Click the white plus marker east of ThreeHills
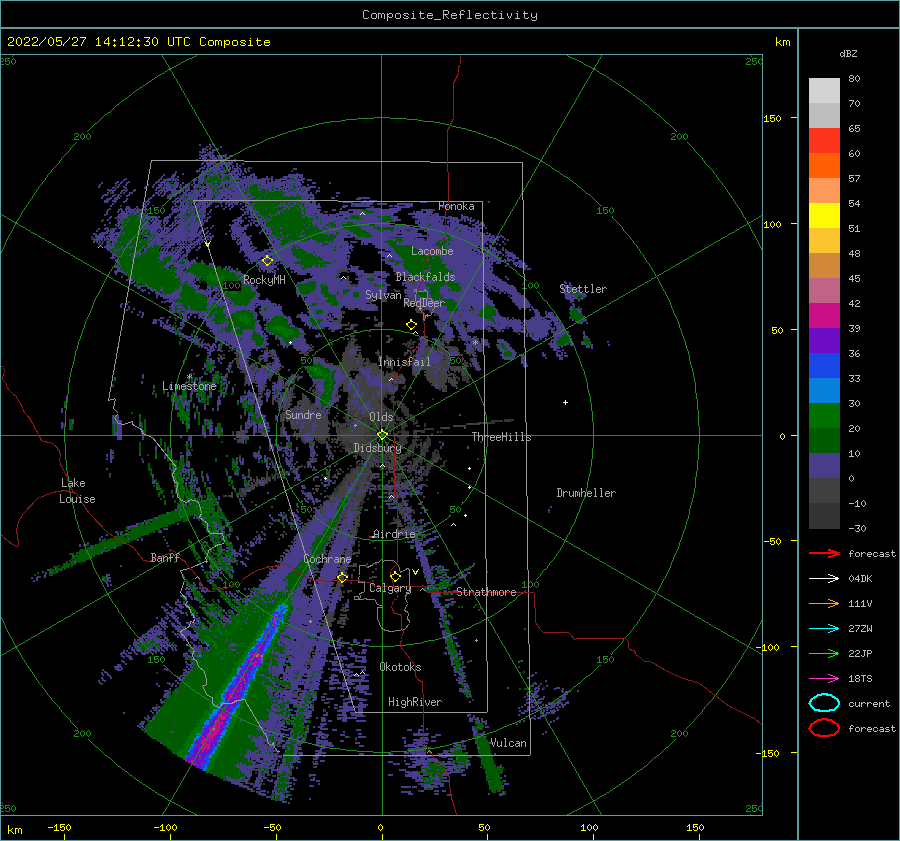Viewport: 900px width, 841px height. (x=565, y=402)
